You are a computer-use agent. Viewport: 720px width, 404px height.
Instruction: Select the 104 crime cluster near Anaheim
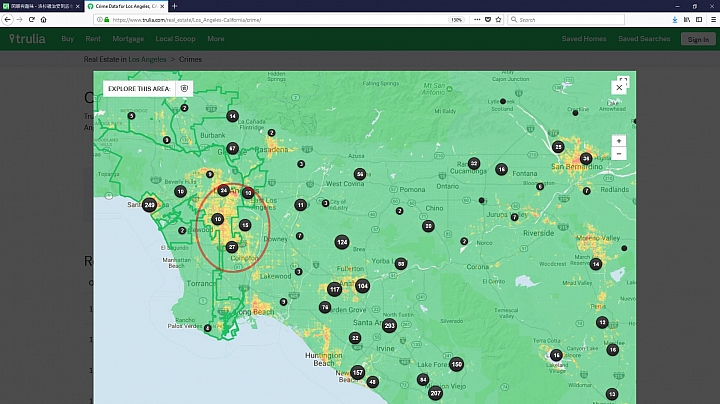362,286
